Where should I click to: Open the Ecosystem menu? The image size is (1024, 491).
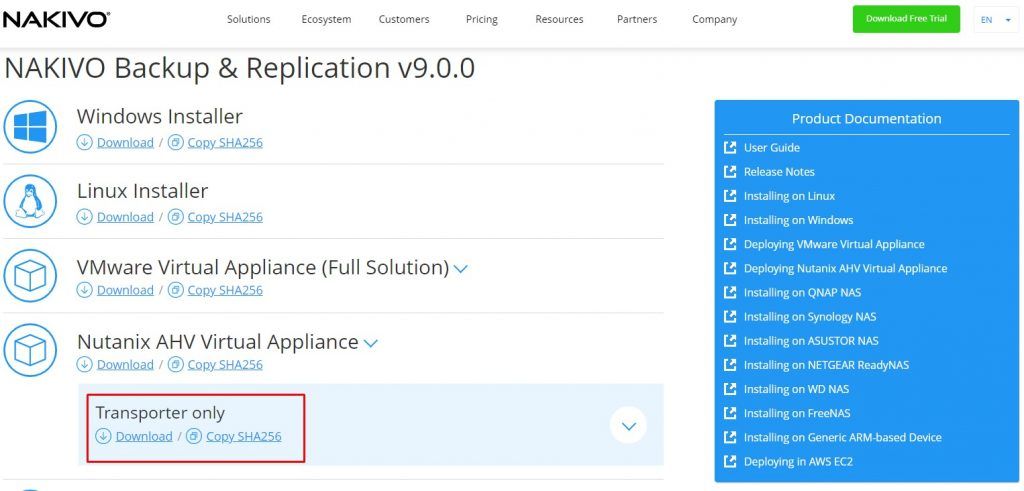click(x=326, y=20)
